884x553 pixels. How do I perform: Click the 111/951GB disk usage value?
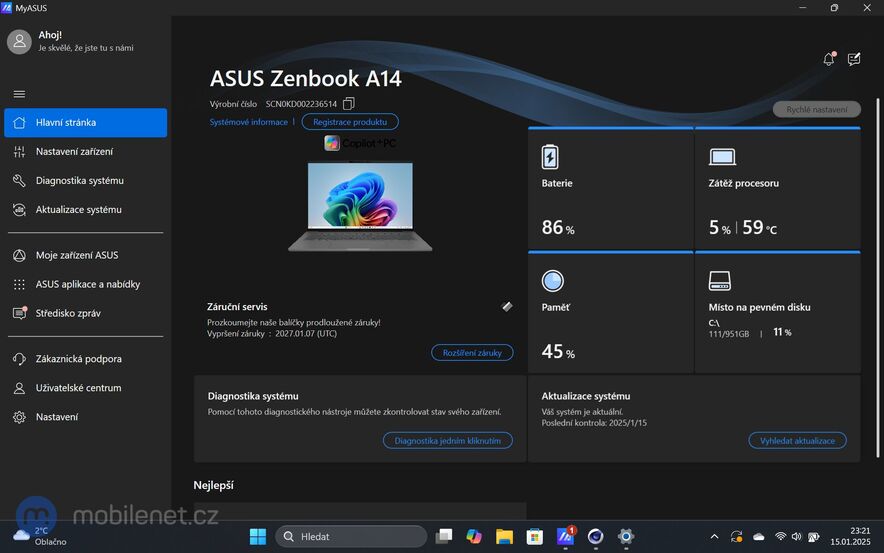[x=729, y=334]
